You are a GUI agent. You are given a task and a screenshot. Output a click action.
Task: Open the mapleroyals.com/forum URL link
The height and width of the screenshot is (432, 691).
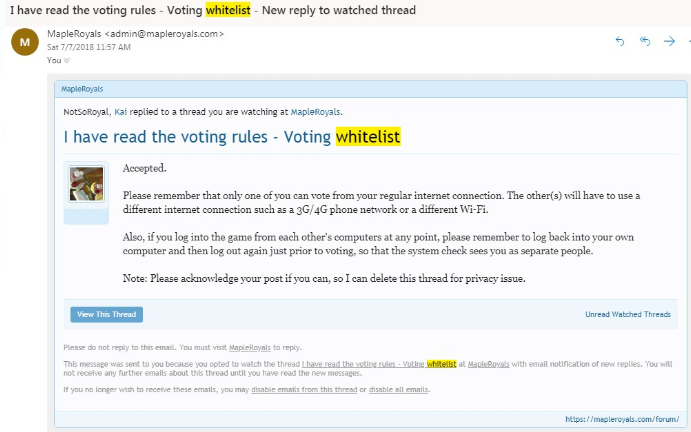pos(622,419)
